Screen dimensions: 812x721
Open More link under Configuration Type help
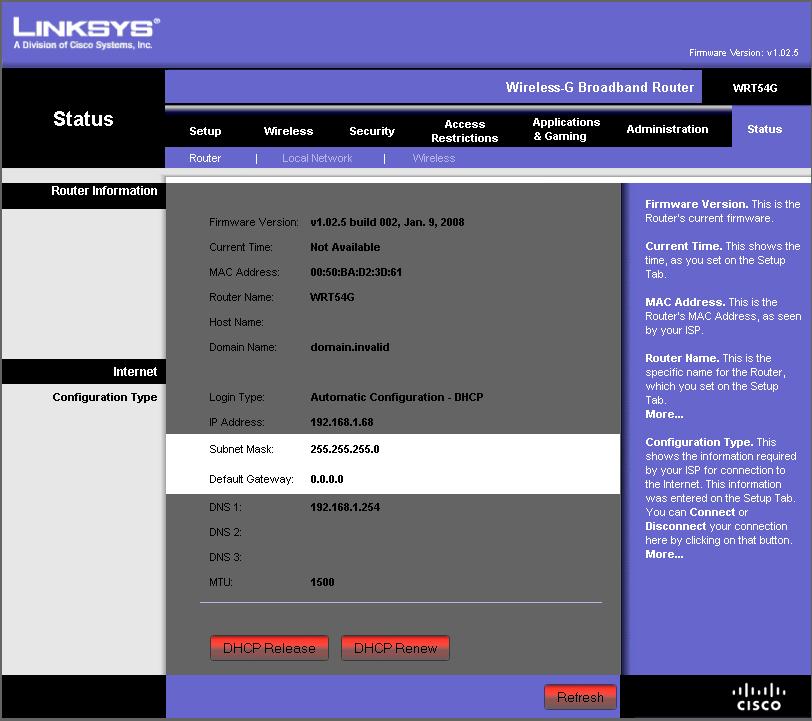664,554
